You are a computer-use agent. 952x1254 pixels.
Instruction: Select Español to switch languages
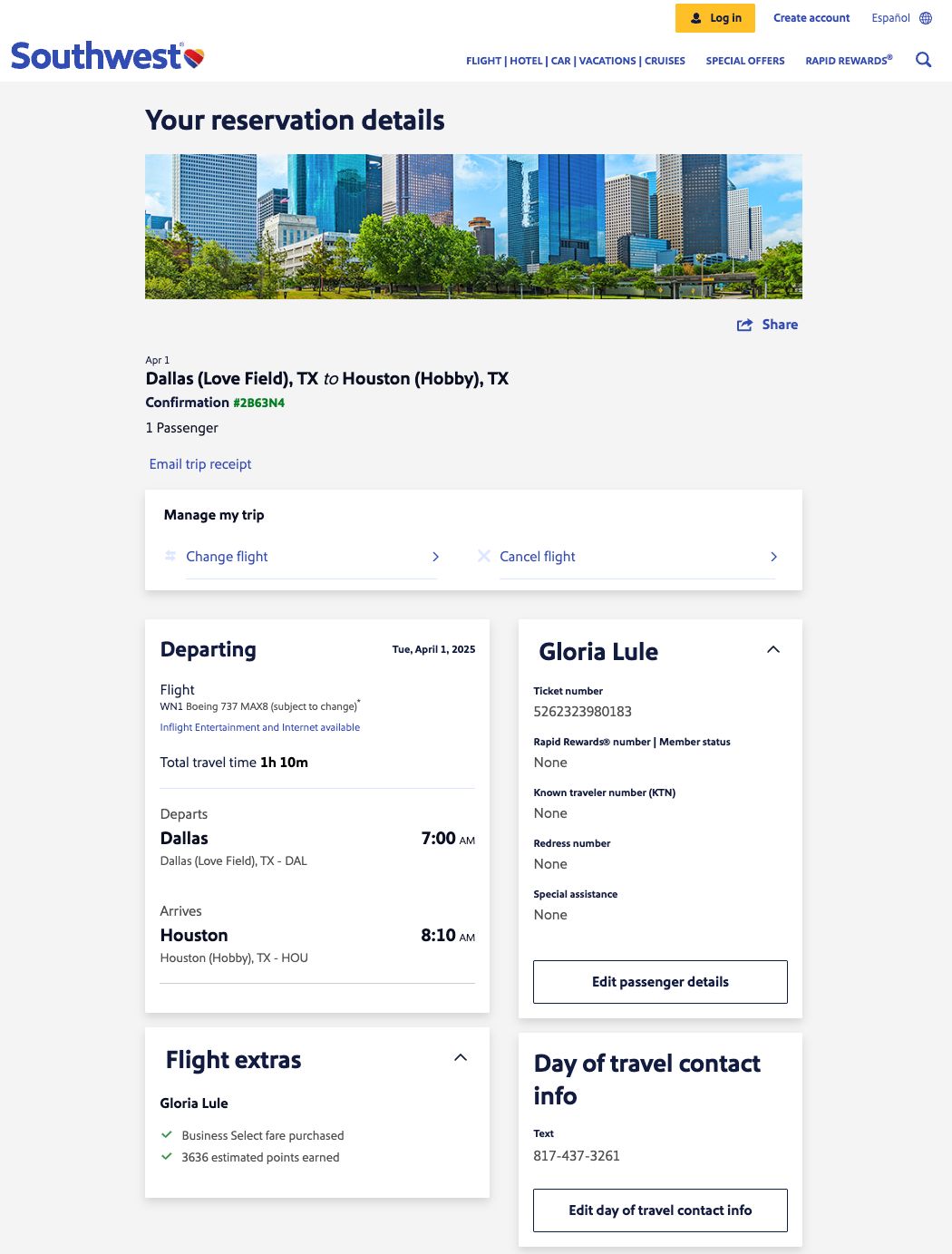(x=889, y=17)
